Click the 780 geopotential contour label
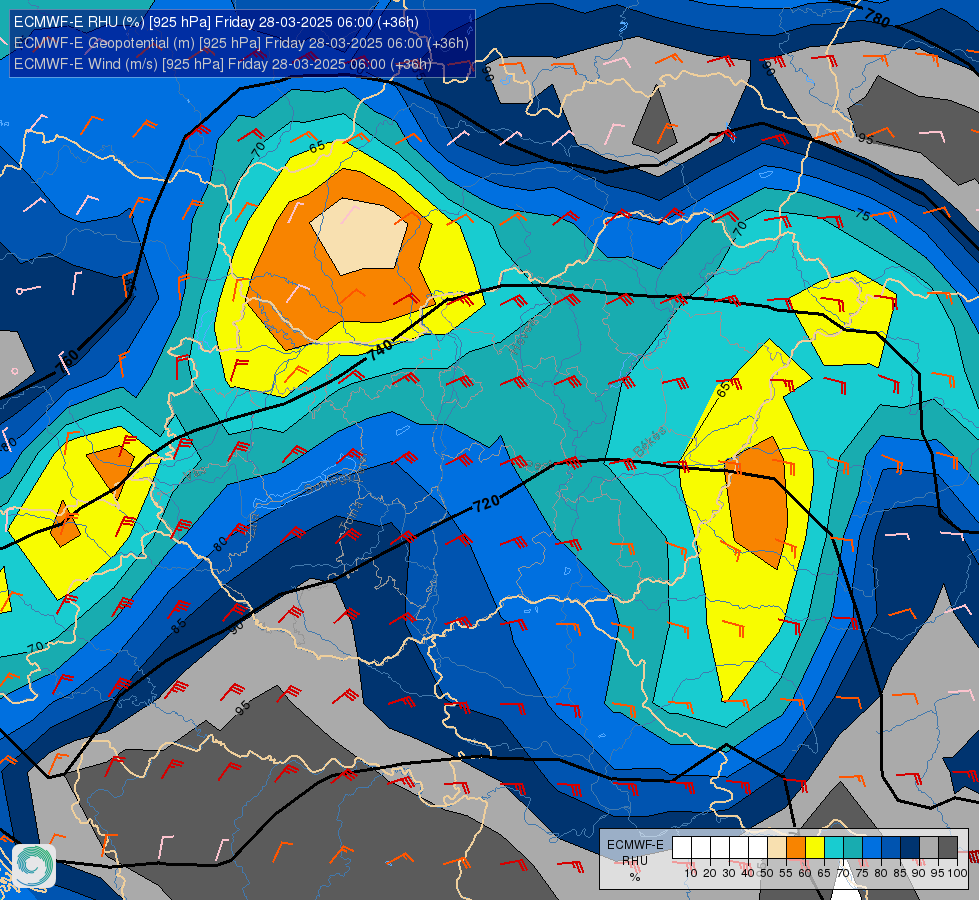This screenshot has height=900, width=979. (x=877, y=19)
